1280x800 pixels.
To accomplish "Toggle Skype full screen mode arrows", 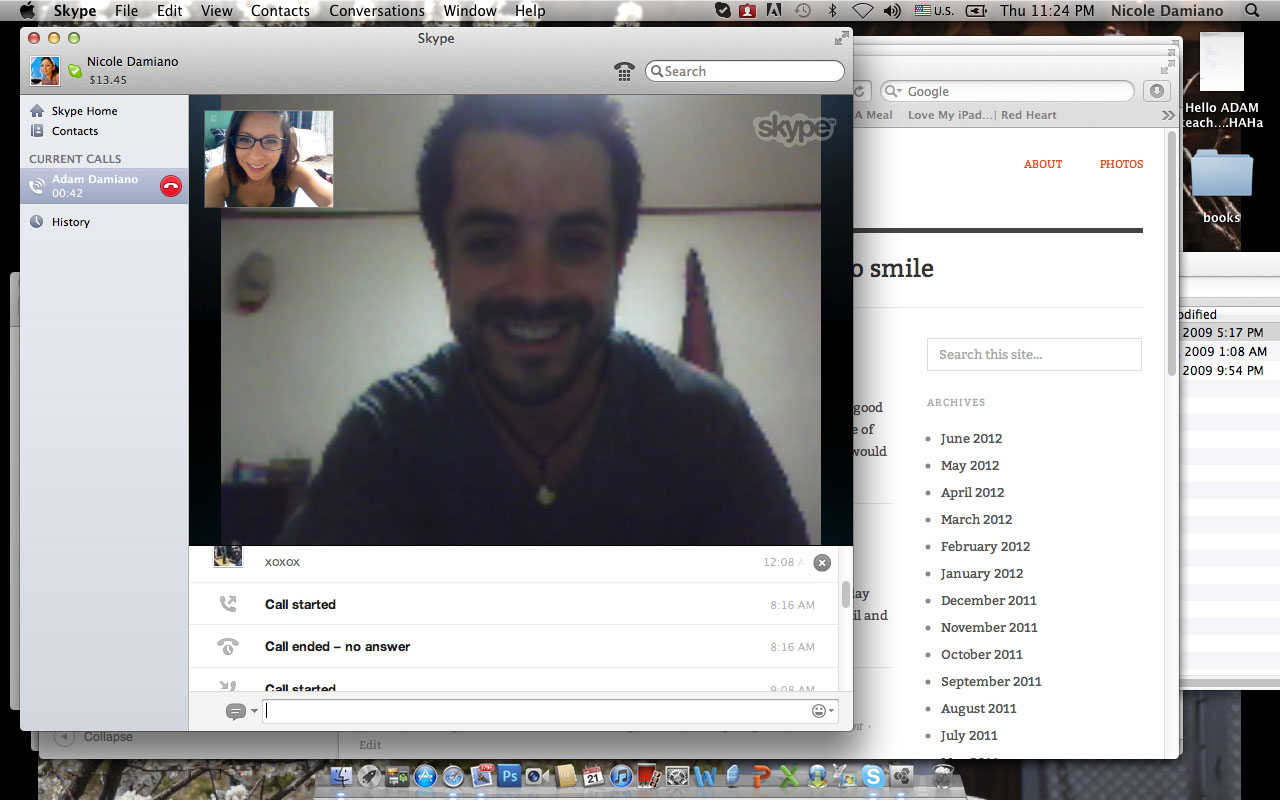I will tap(841, 38).
